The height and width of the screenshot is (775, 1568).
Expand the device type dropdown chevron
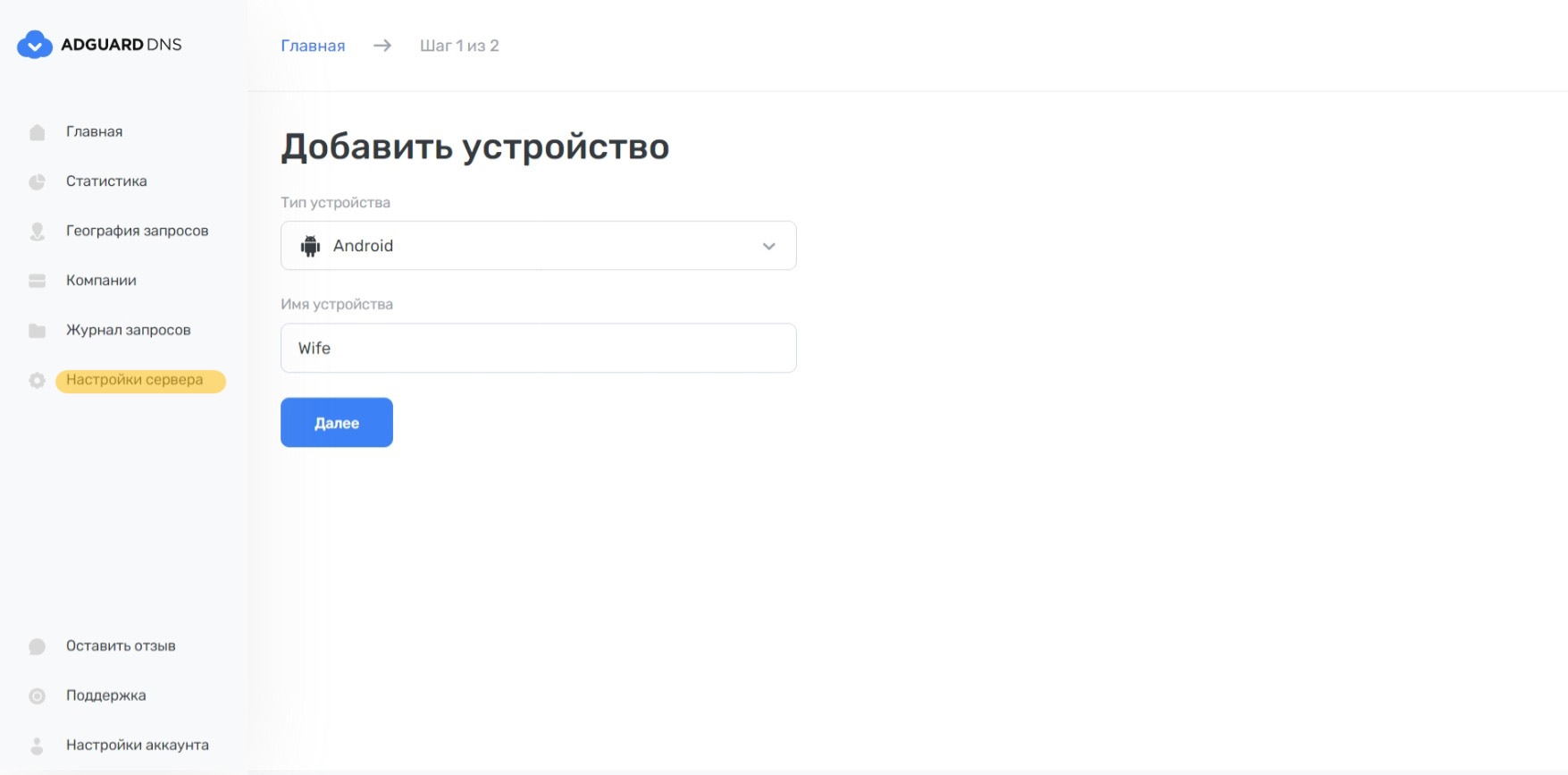(768, 246)
